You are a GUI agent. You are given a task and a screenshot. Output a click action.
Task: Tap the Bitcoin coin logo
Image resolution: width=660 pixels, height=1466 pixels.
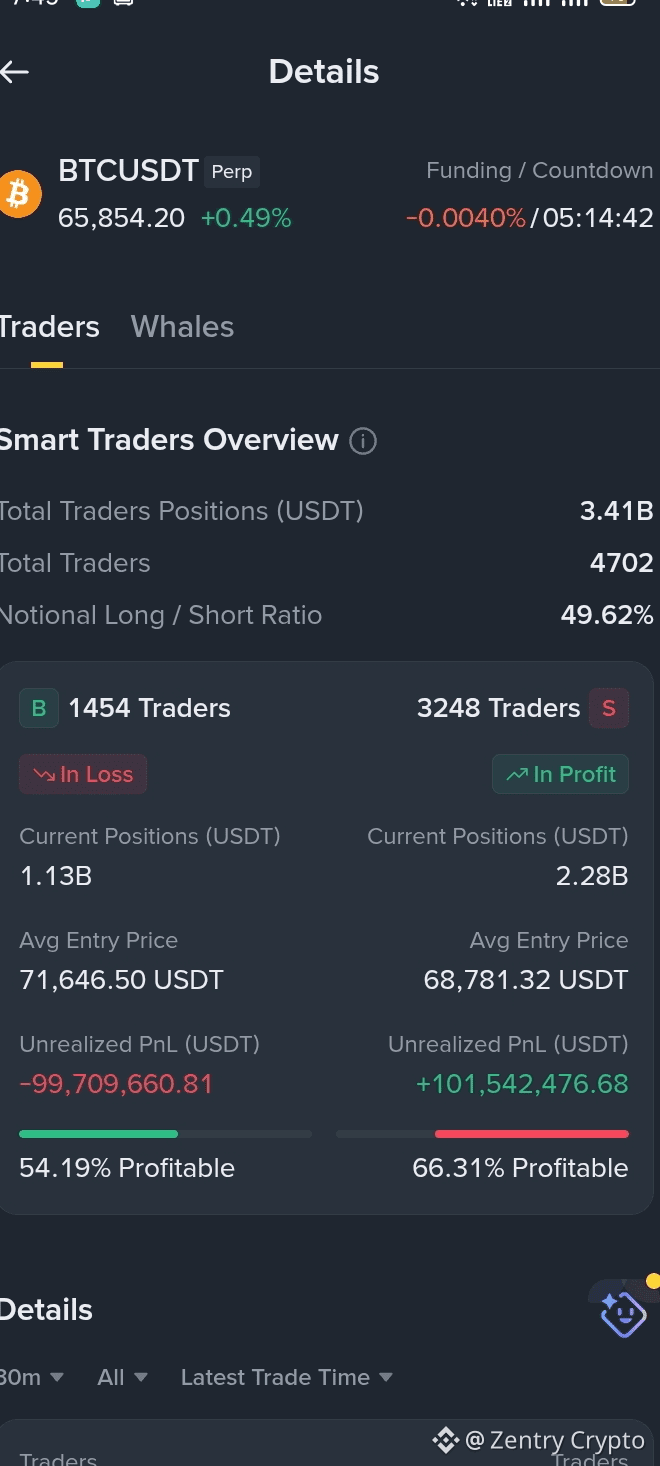click(19, 193)
